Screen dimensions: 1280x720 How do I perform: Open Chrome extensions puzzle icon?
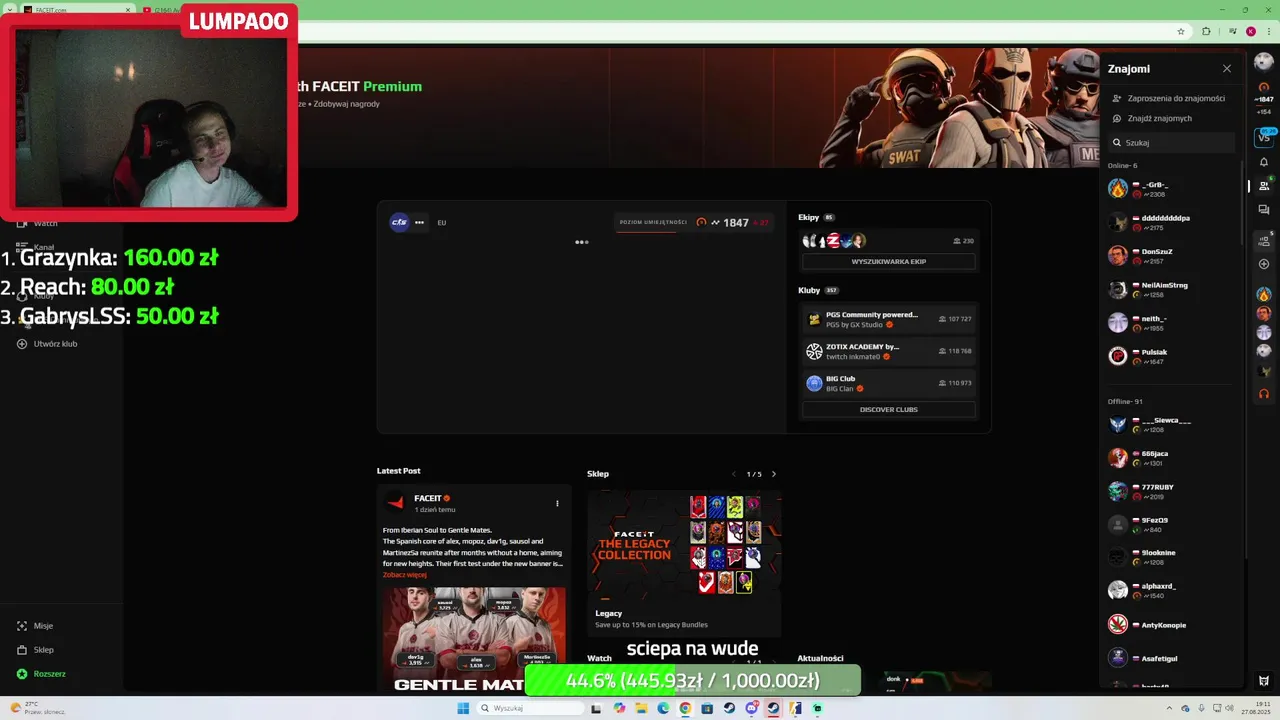coord(1206,31)
